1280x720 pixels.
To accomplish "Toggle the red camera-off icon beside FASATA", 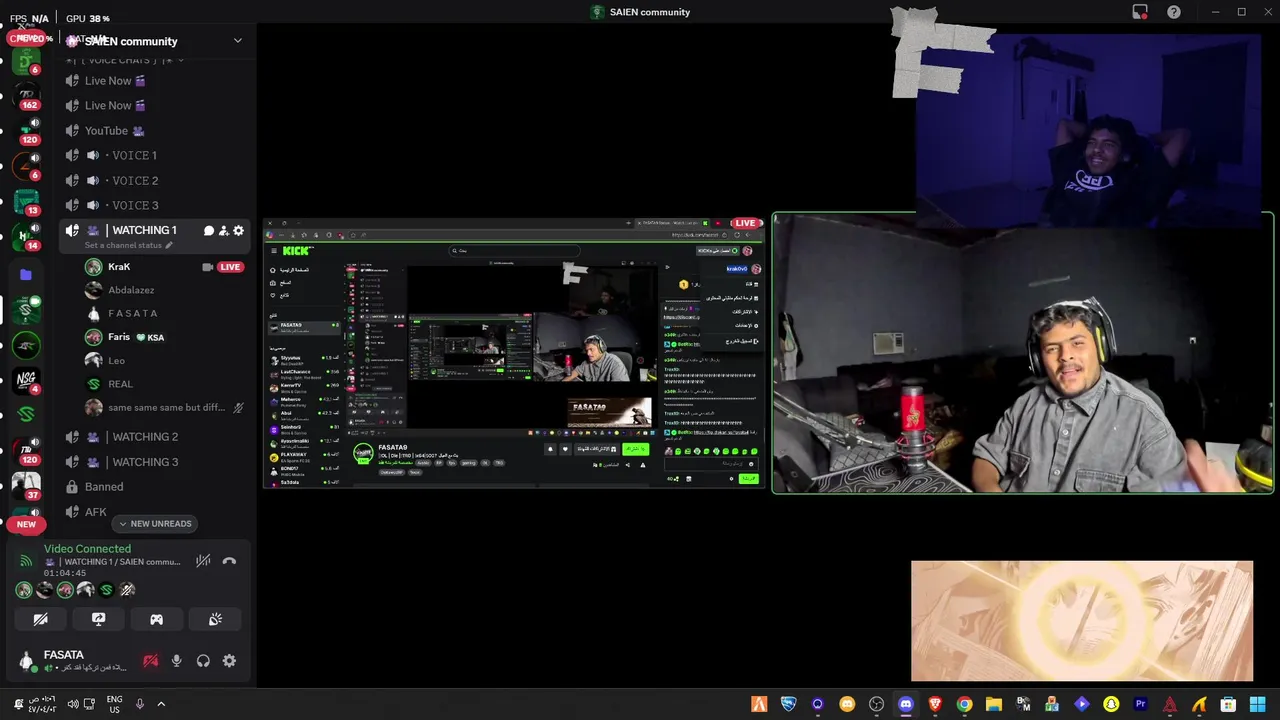I will click(x=150, y=661).
